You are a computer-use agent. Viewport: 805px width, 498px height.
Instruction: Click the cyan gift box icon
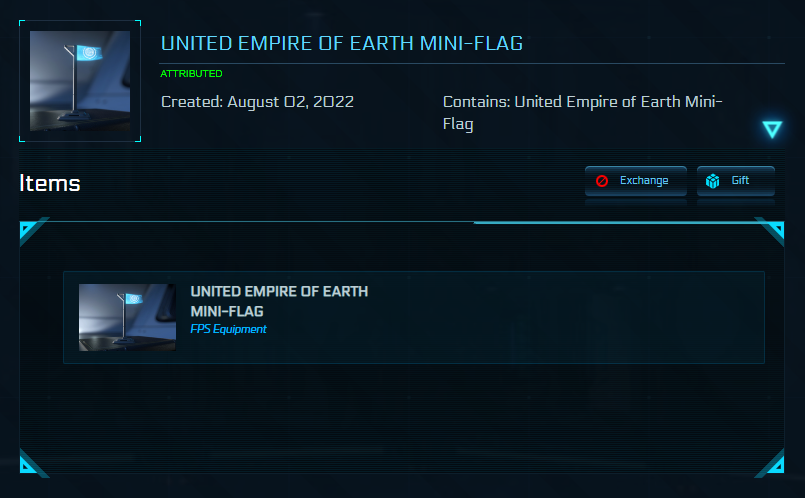point(713,181)
